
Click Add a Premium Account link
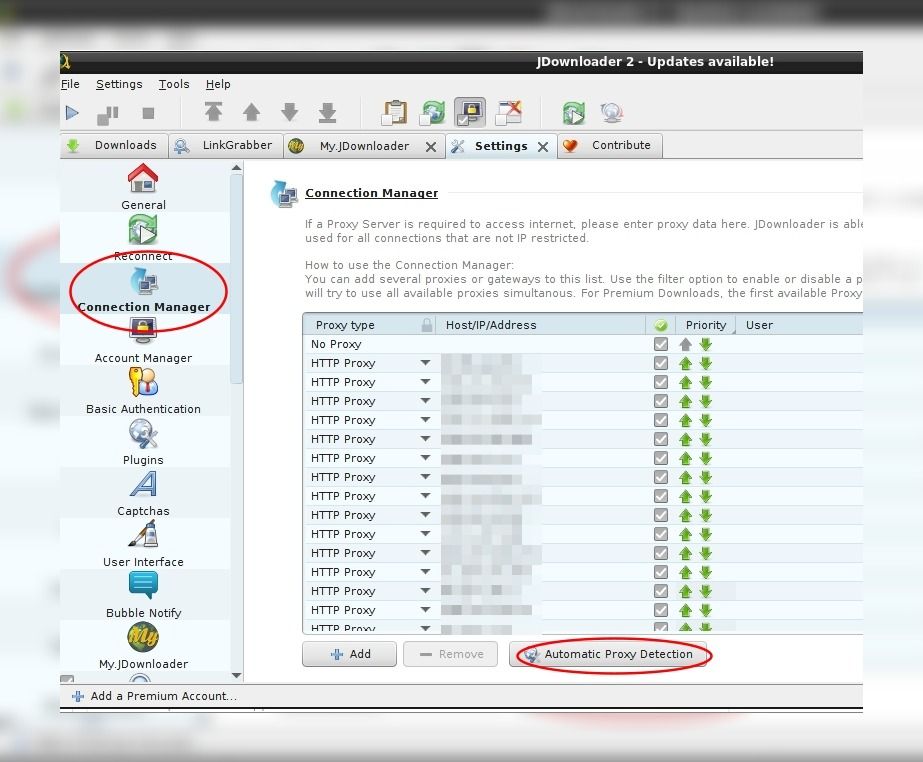(154, 696)
